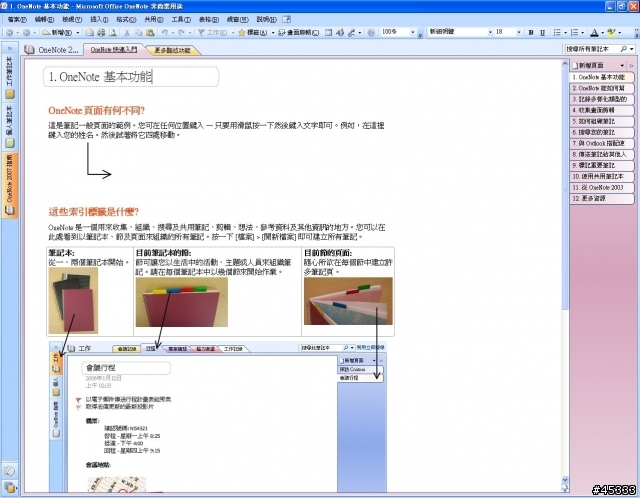Open the 新增 (New) dropdown arrow

[x=78, y=32]
